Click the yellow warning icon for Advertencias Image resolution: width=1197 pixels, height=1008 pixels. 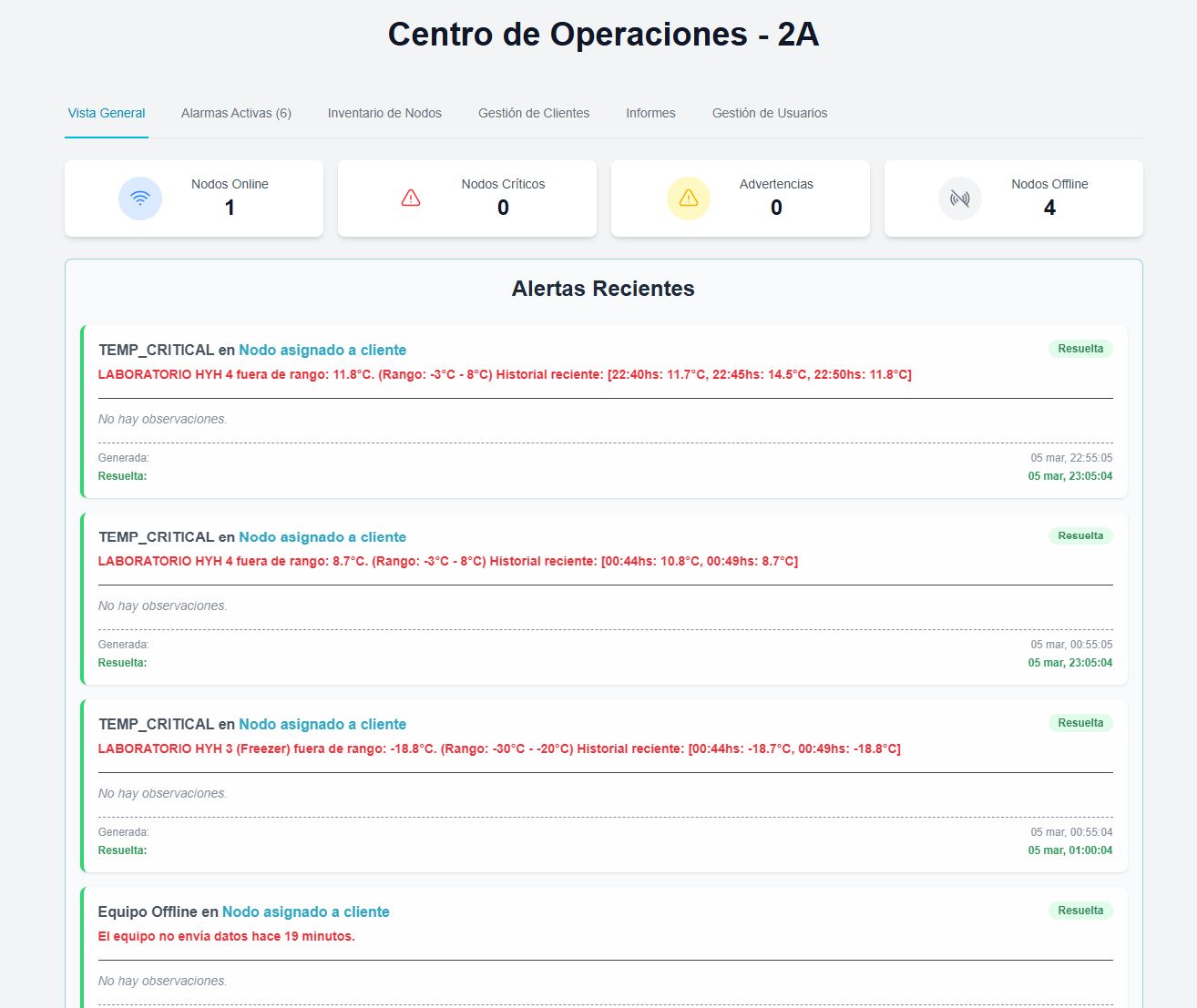point(689,199)
